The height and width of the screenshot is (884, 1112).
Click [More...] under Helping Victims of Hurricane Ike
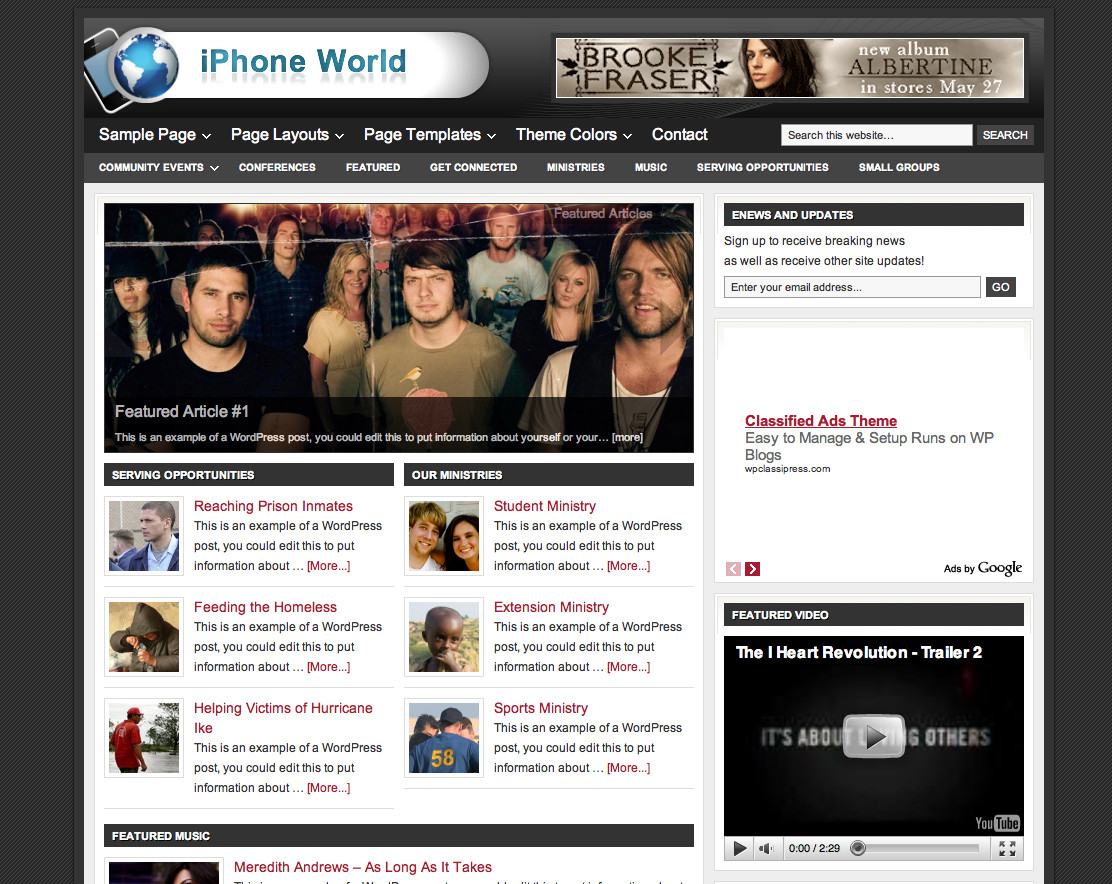(x=328, y=788)
